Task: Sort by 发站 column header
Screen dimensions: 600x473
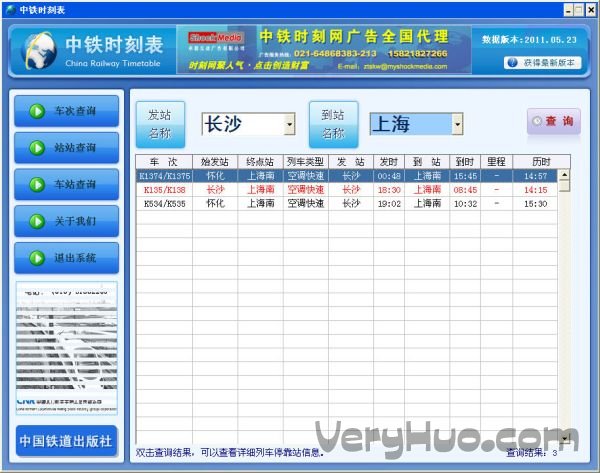Action: pyautogui.click(x=351, y=161)
